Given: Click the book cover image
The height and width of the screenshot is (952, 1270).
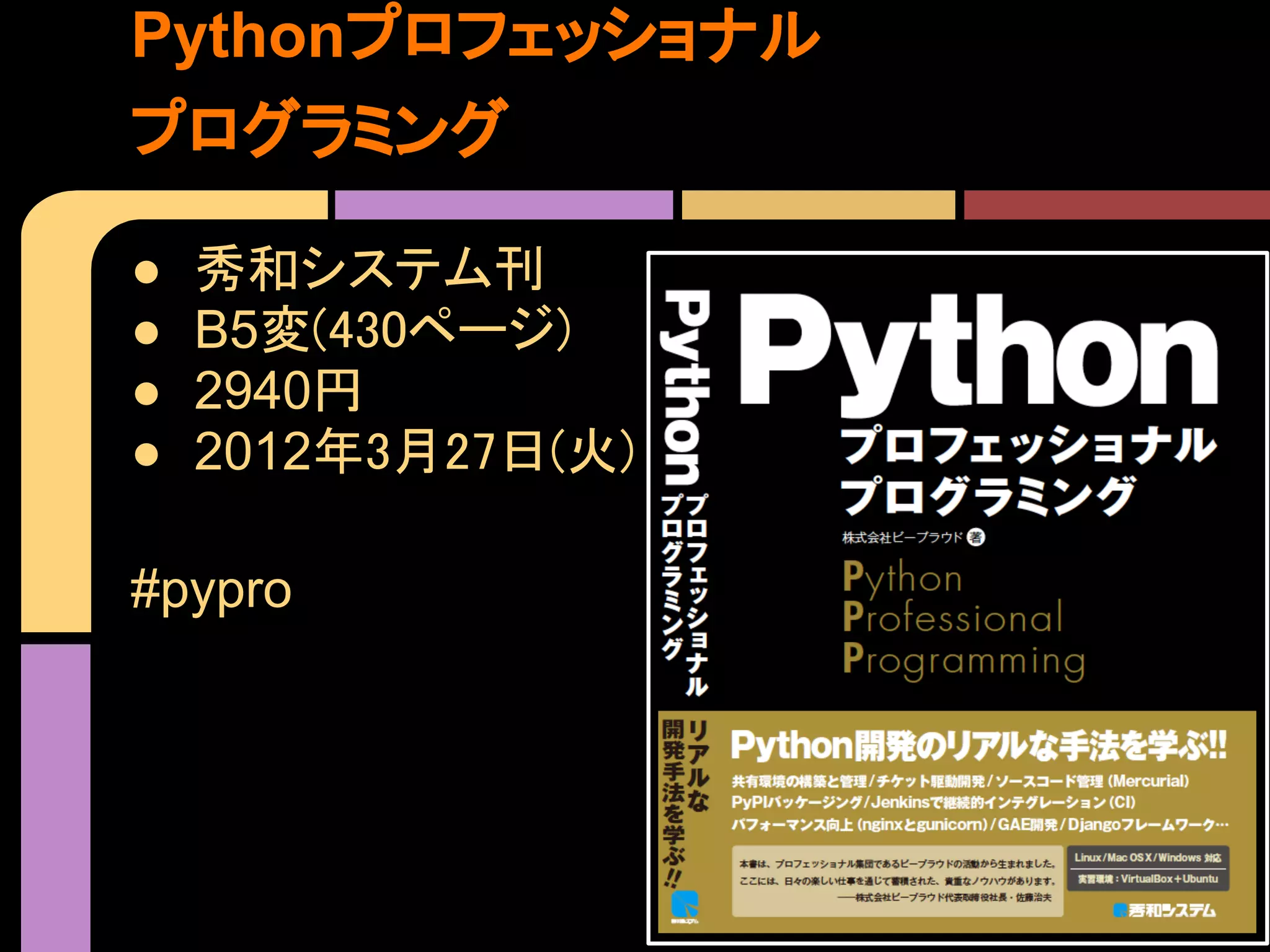Looking at the screenshot, I should click(x=957, y=598).
